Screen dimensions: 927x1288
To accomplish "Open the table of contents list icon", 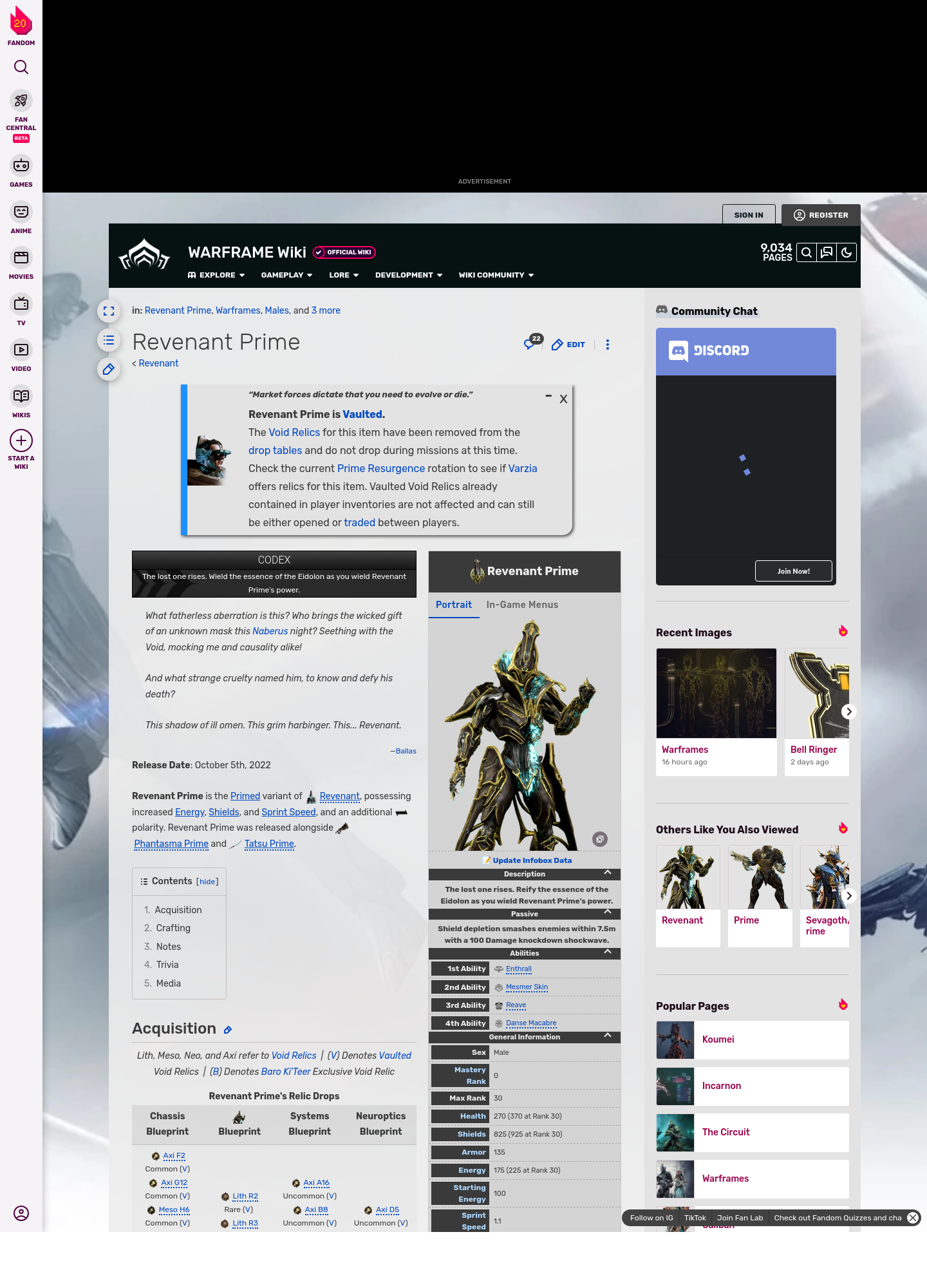I will [x=109, y=340].
